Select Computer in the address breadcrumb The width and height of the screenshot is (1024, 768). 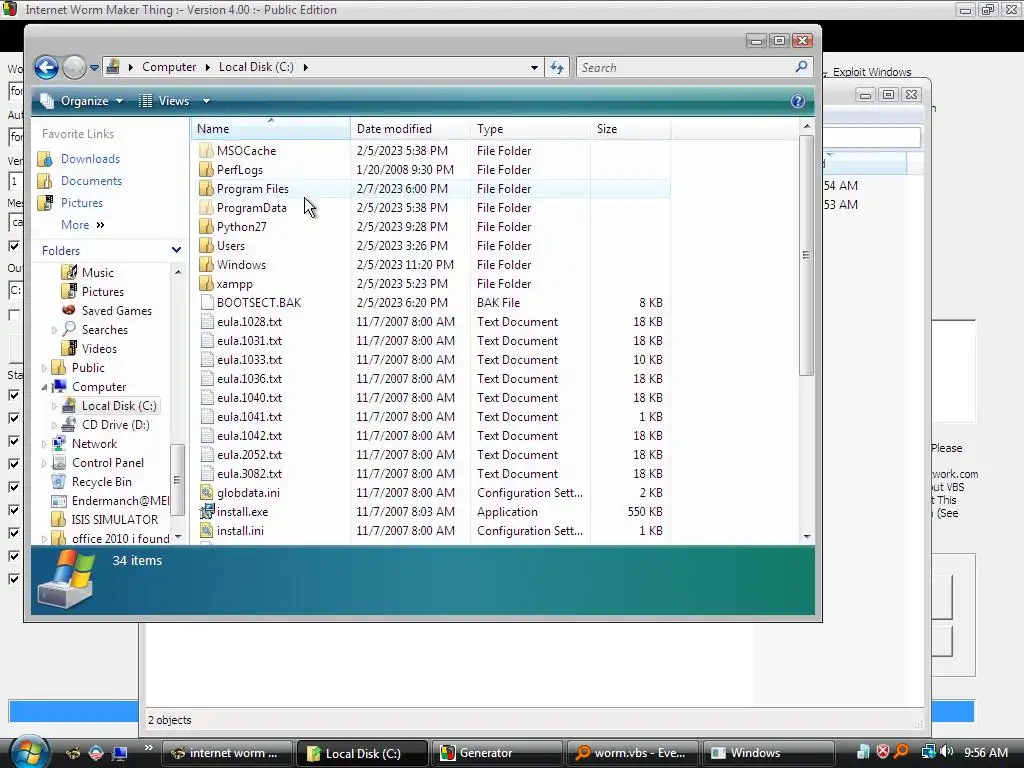point(168,67)
